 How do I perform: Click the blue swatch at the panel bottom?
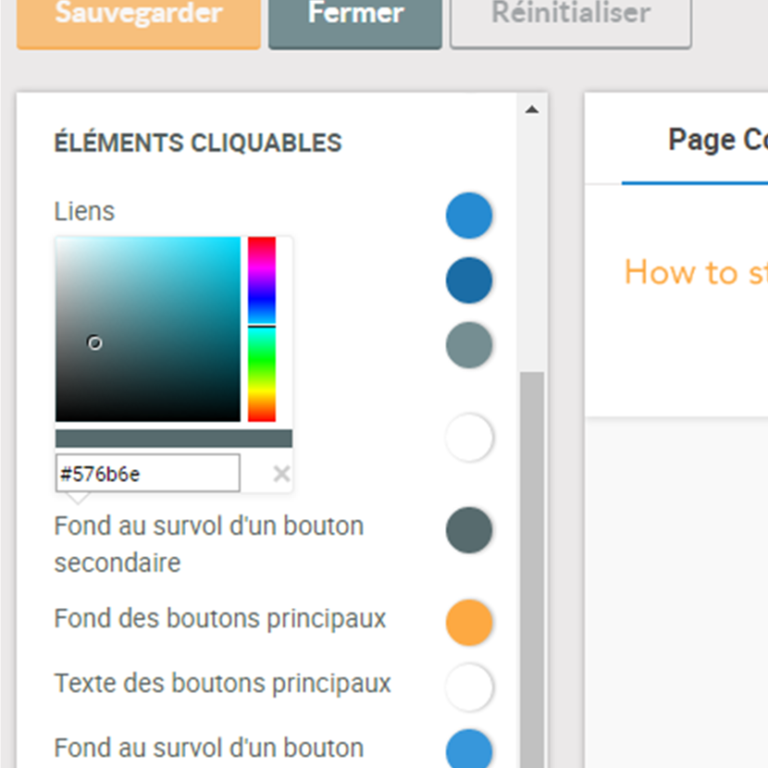(x=469, y=749)
